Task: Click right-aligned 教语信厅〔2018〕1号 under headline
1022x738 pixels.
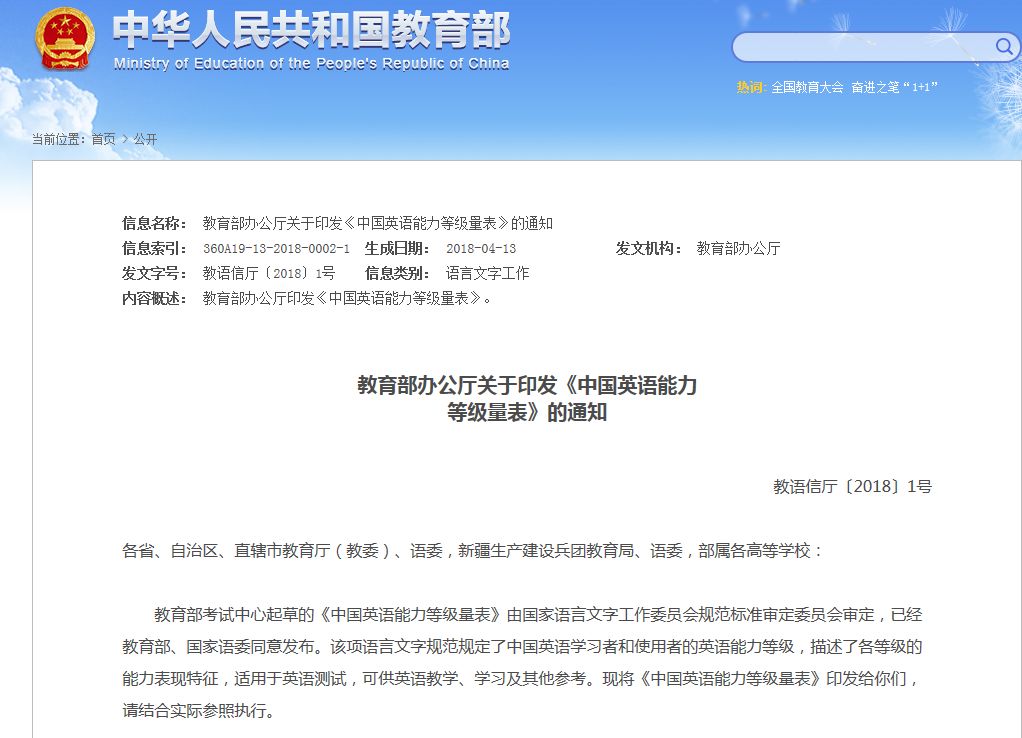Action: click(x=853, y=486)
